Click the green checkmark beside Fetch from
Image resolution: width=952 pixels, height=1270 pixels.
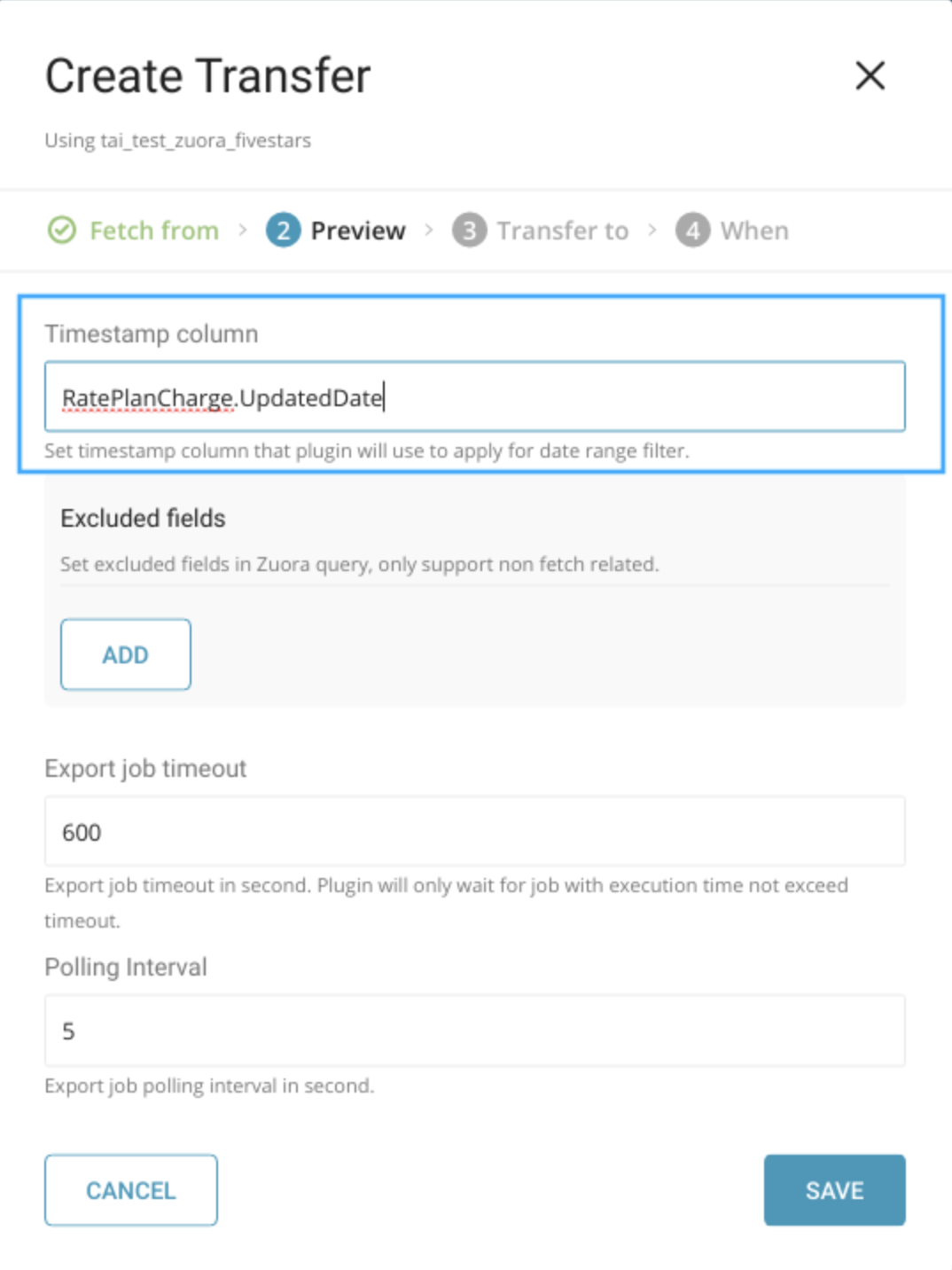click(x=61, y=231)
